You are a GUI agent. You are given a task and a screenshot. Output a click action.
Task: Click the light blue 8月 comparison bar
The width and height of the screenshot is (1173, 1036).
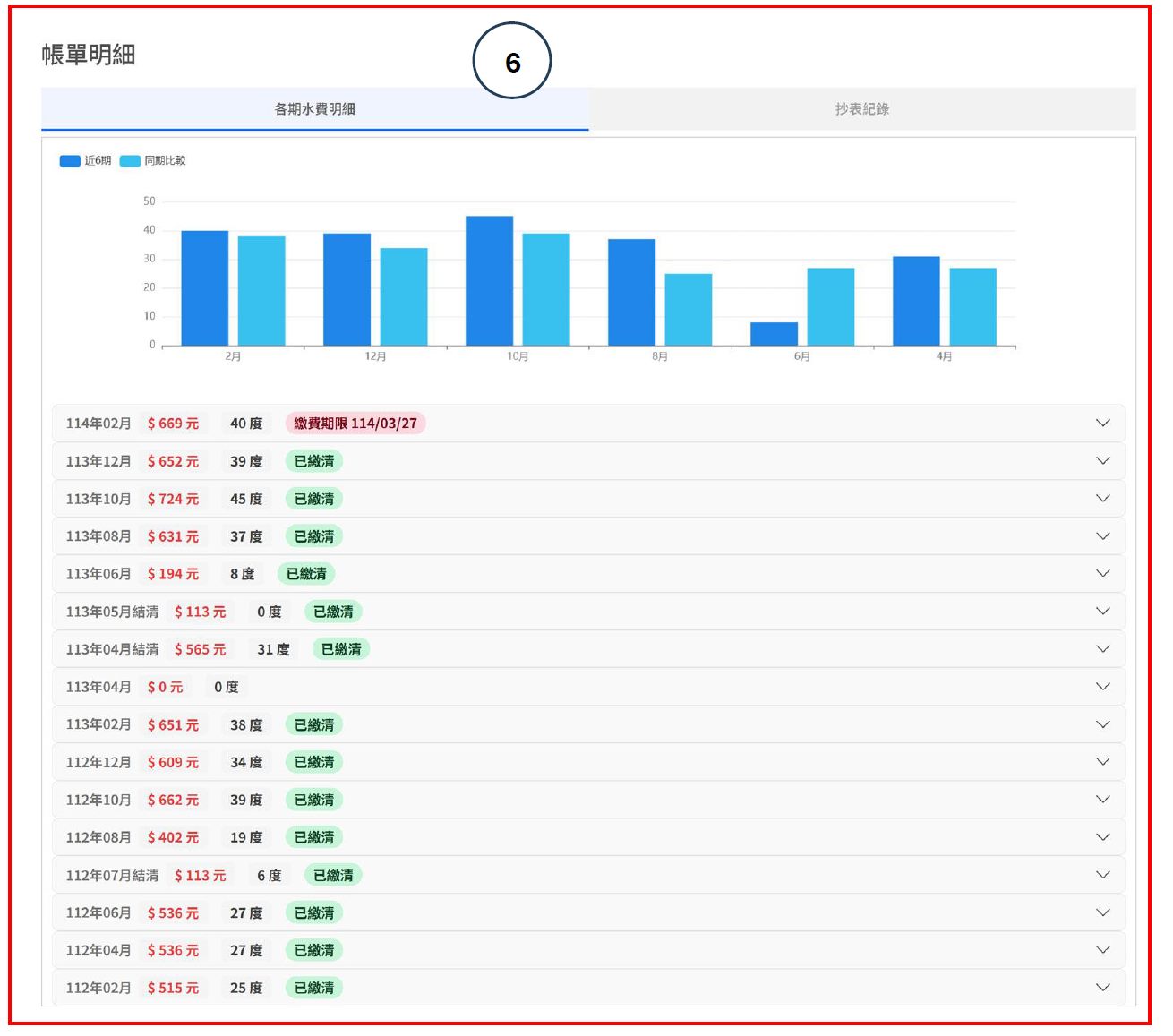[689, 310]
